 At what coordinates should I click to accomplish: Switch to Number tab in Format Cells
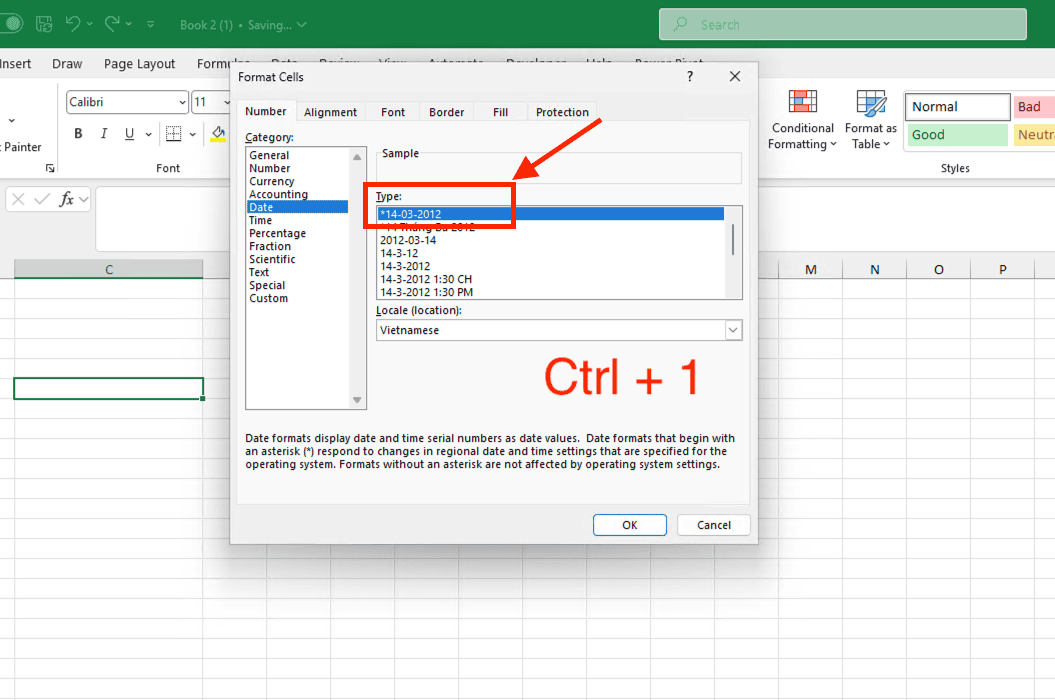(266, 112)
